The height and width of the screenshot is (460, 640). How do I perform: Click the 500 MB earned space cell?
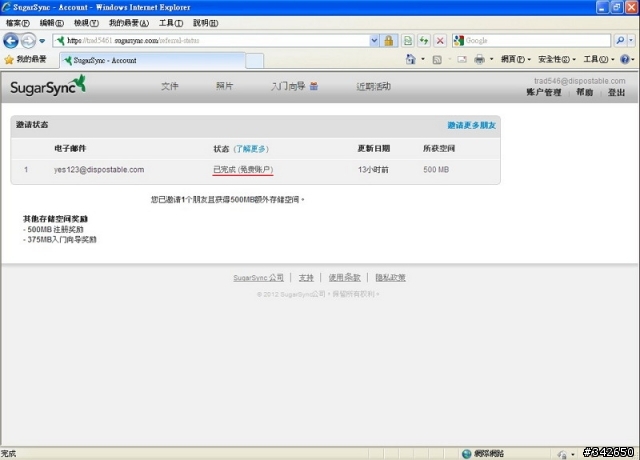tap(436, 170)
